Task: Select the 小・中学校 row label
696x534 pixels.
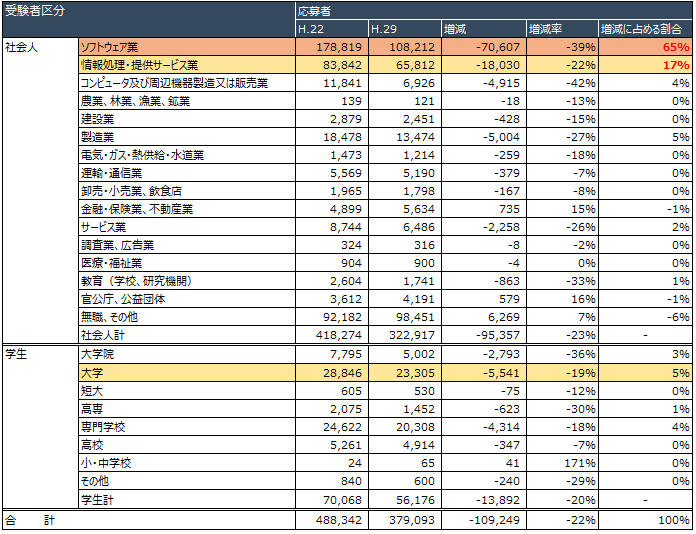Action: point(106,463)
